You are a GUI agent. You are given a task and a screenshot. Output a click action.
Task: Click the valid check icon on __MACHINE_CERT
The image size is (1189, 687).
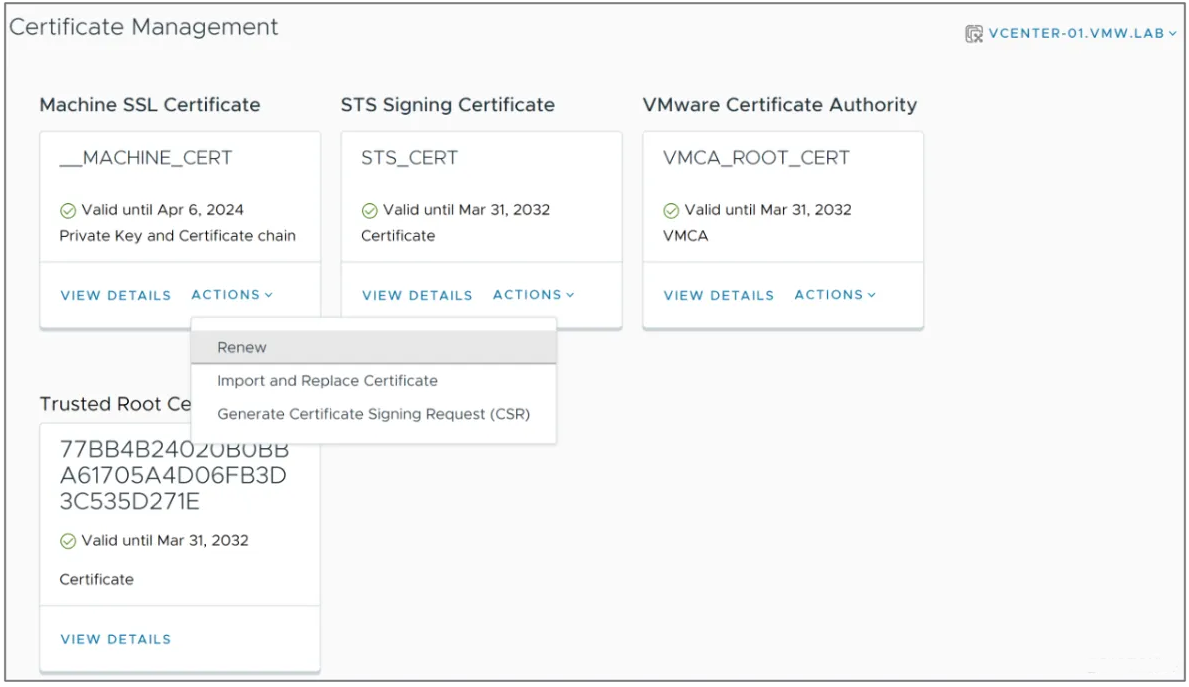(68, 211)
